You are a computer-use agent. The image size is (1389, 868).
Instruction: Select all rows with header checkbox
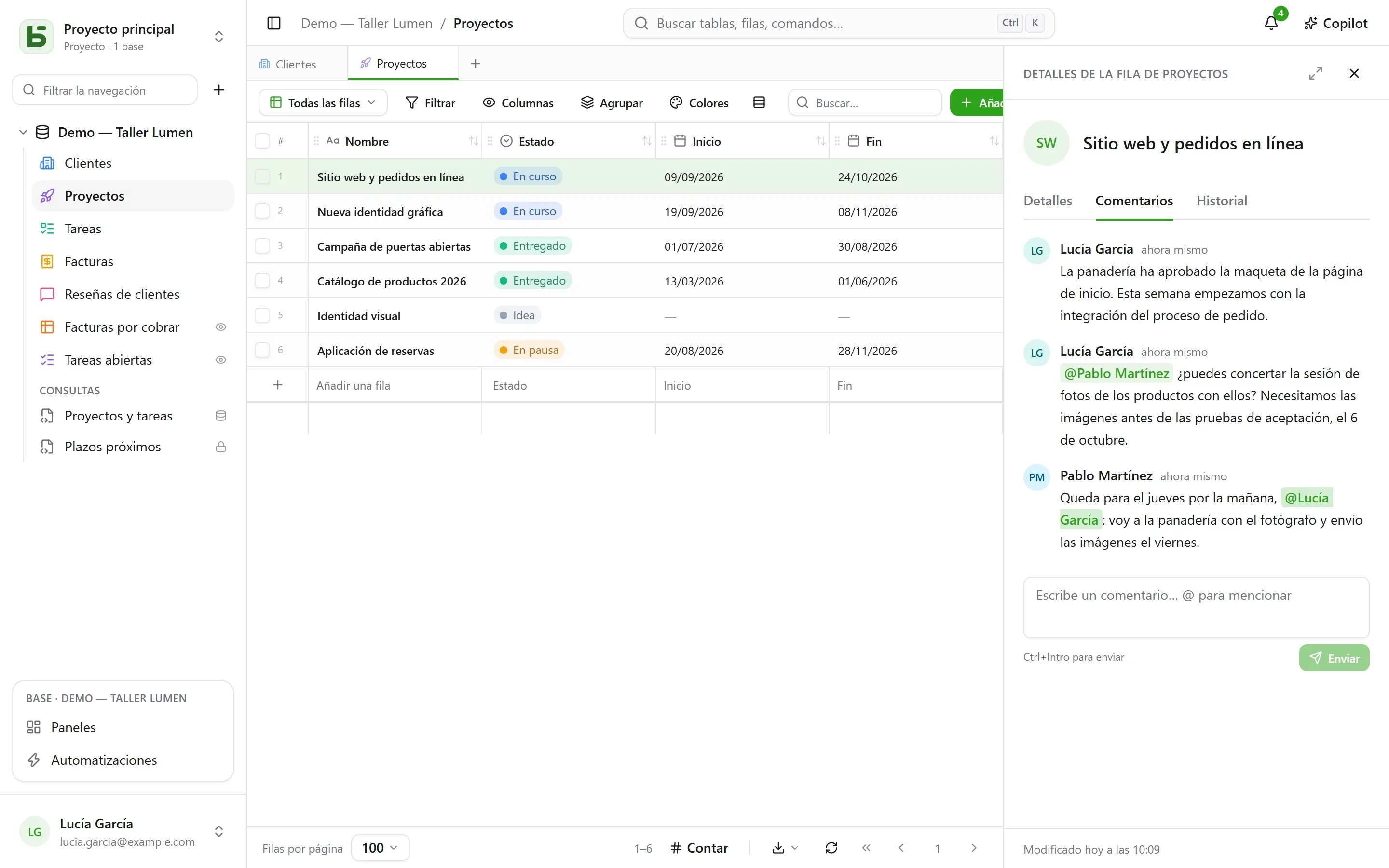(262, 141)
